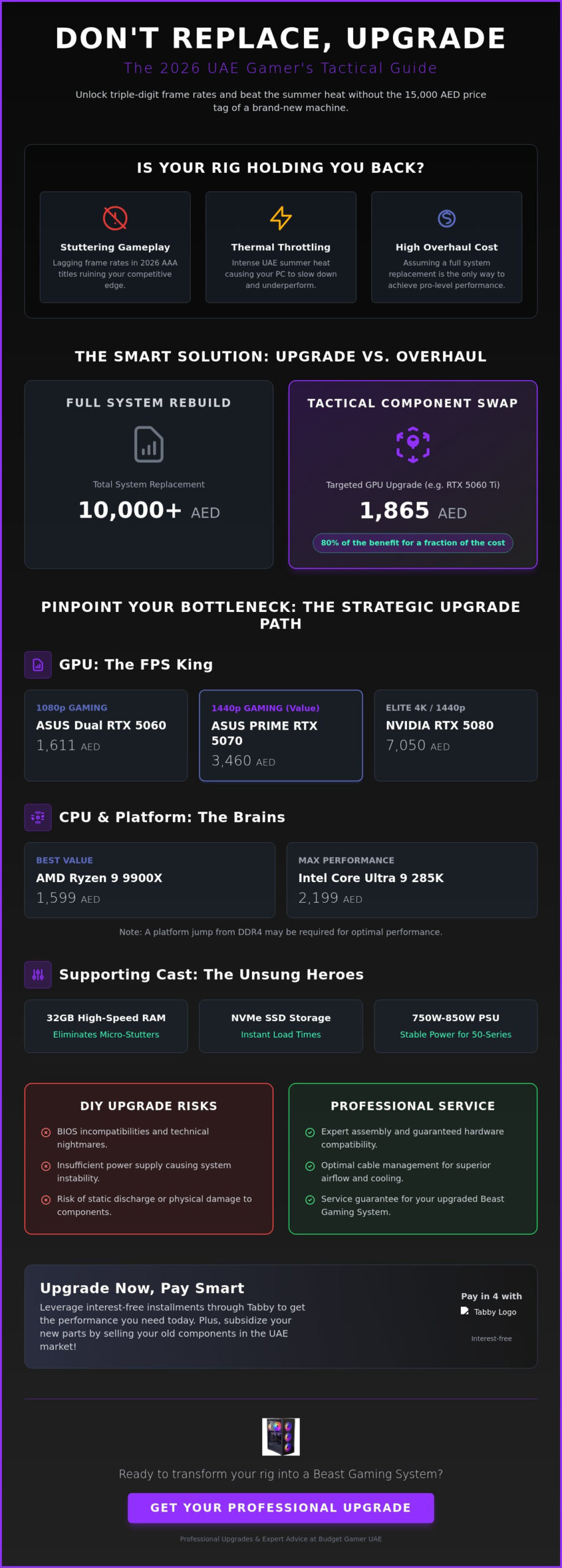
Task: Select the NVIDIA RTX 5080 card
Action: coord(456,735)
